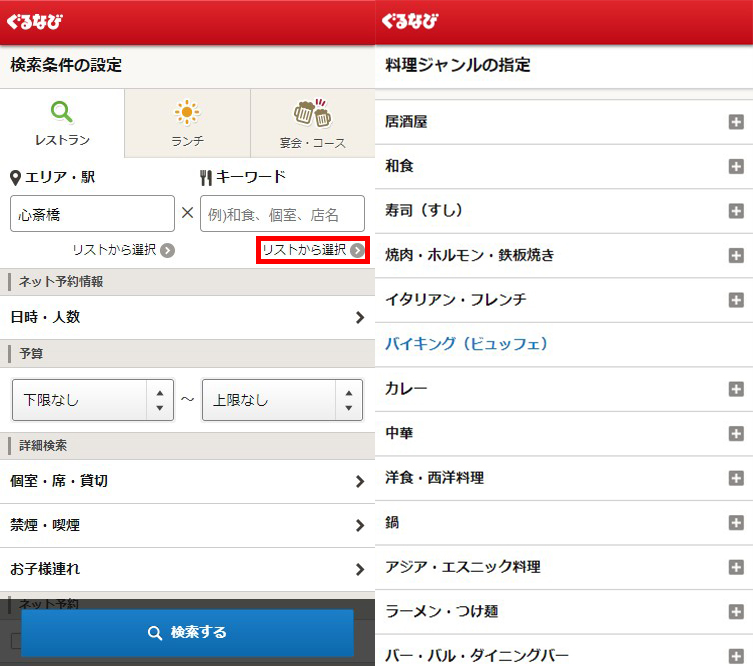Click arrow circle icon next to keyword リストから選択

[357, 250]
